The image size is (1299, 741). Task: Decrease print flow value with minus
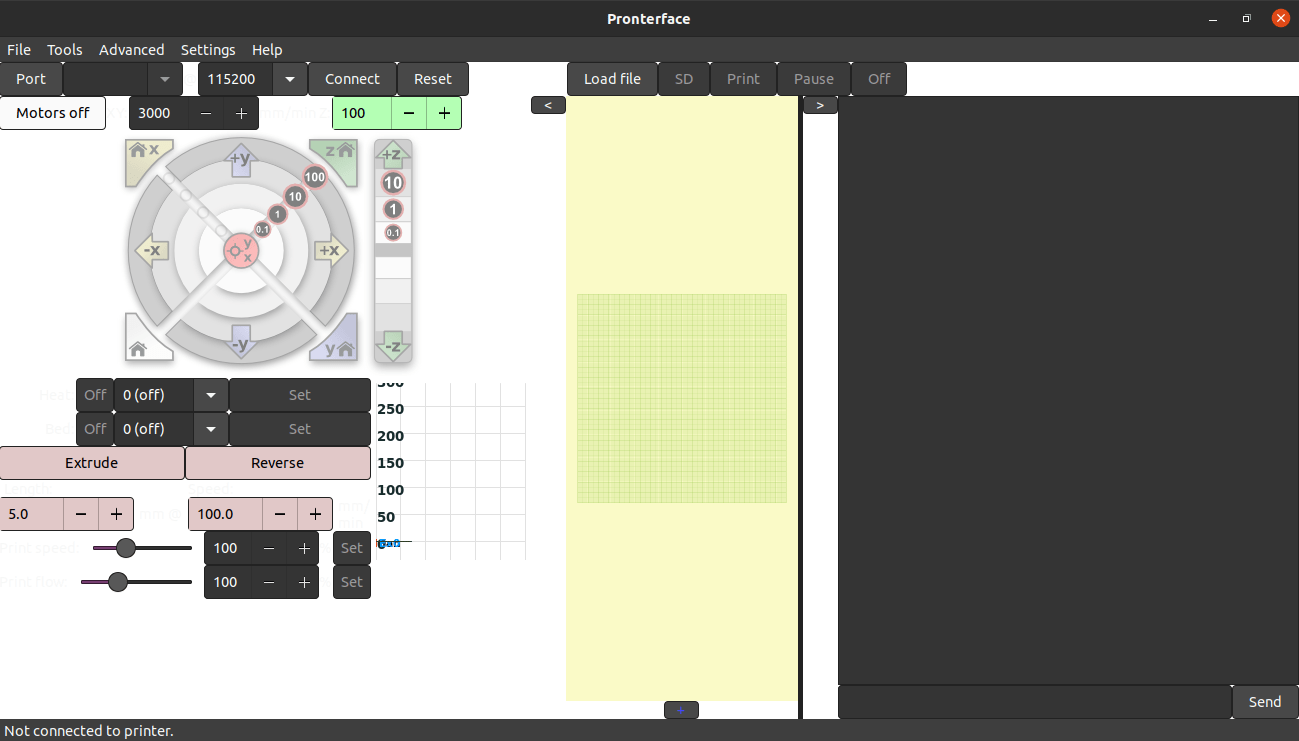pyautogui.click(x=269, y=582)
